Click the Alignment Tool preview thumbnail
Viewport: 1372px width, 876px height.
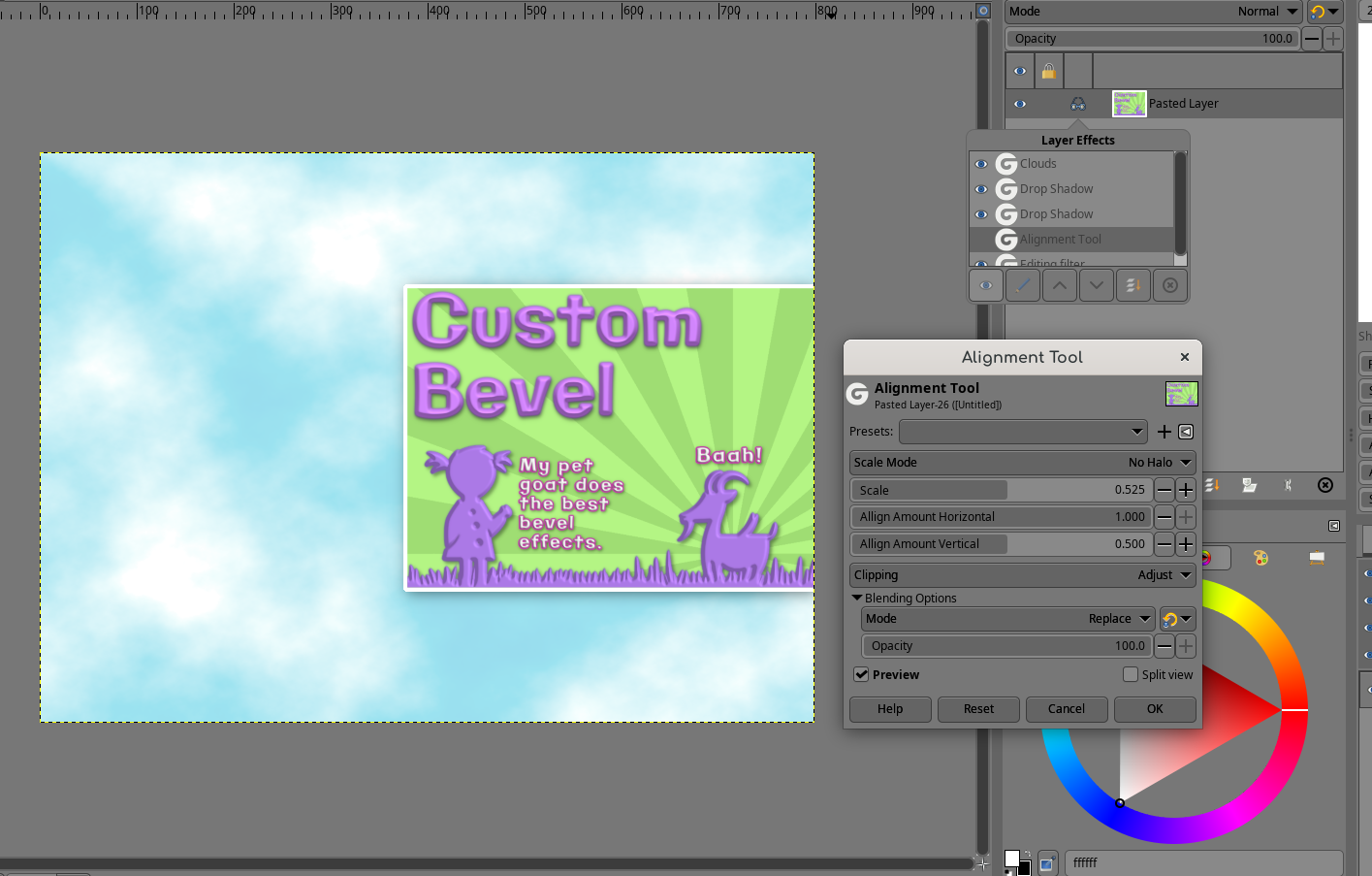pos(1181,394)
